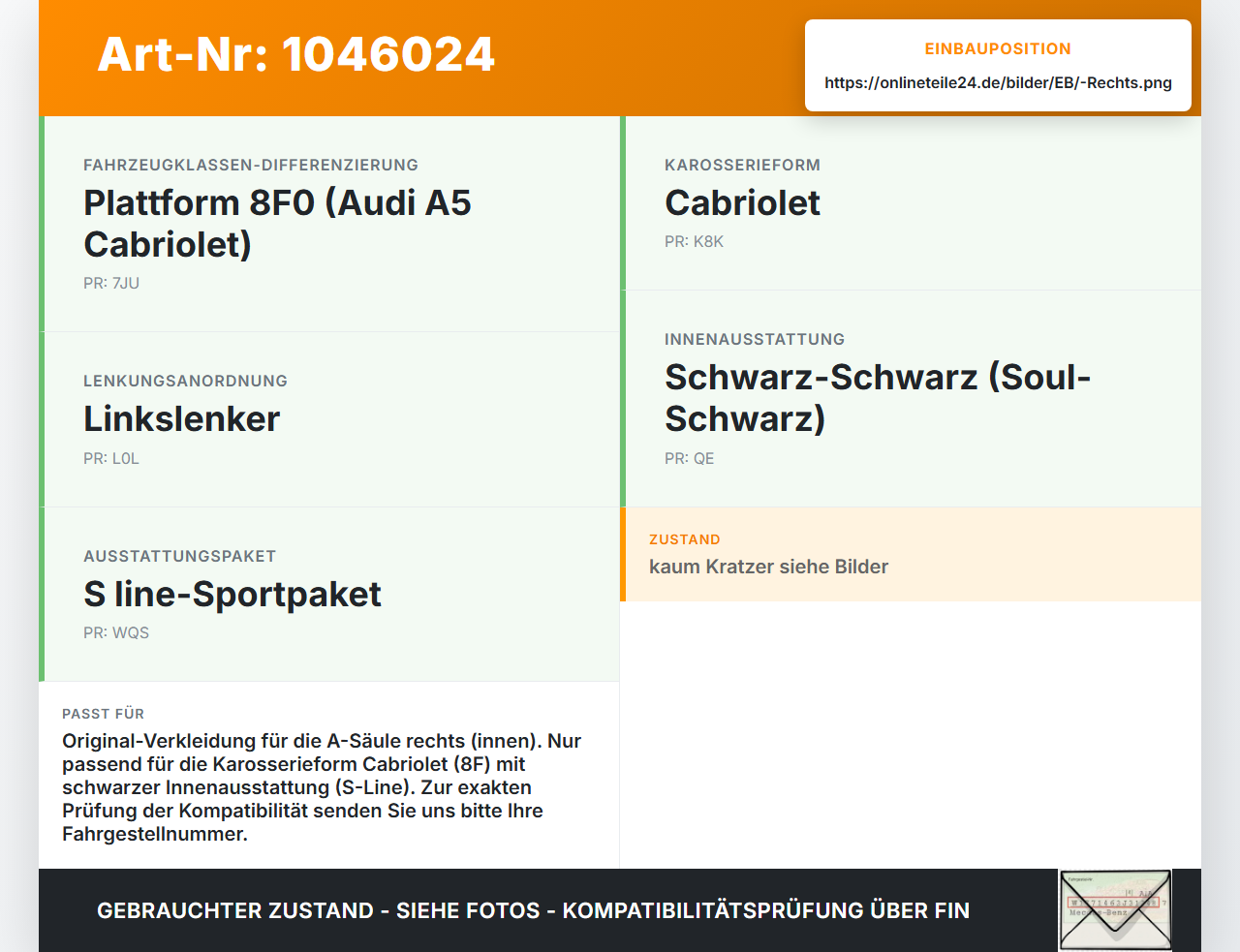Click the PASST FÜR label
This screenshot has height=952, width=1240.
pyautogui.click(x=103, y=715)
